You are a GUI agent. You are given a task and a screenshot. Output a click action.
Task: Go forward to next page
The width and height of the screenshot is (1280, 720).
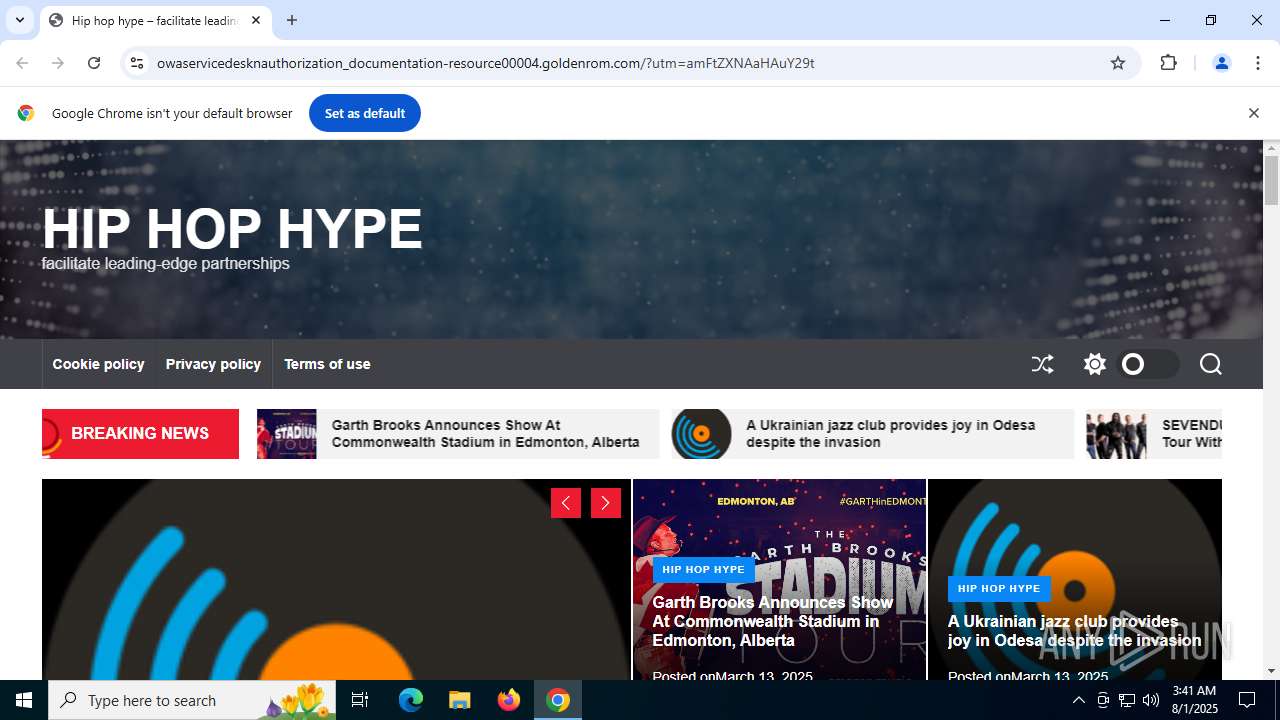(x=58, y=63)
